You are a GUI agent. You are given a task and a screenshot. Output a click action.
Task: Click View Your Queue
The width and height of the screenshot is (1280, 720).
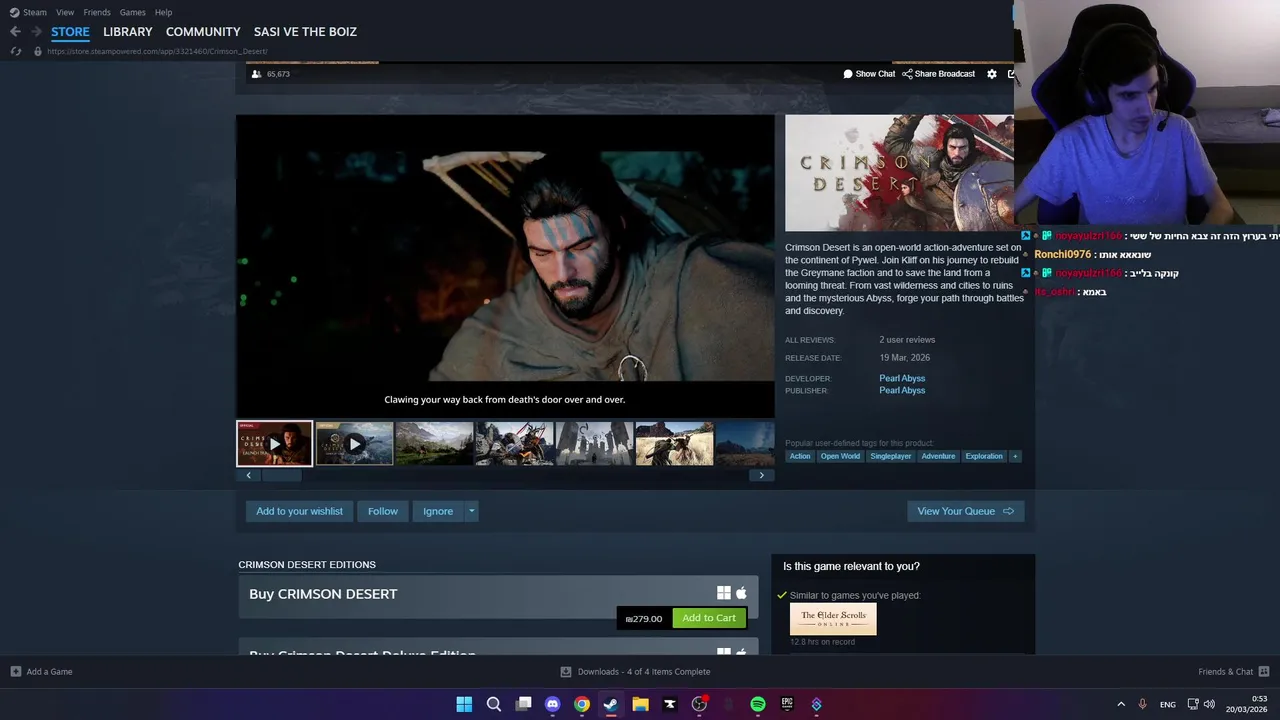tap(965, 511)
